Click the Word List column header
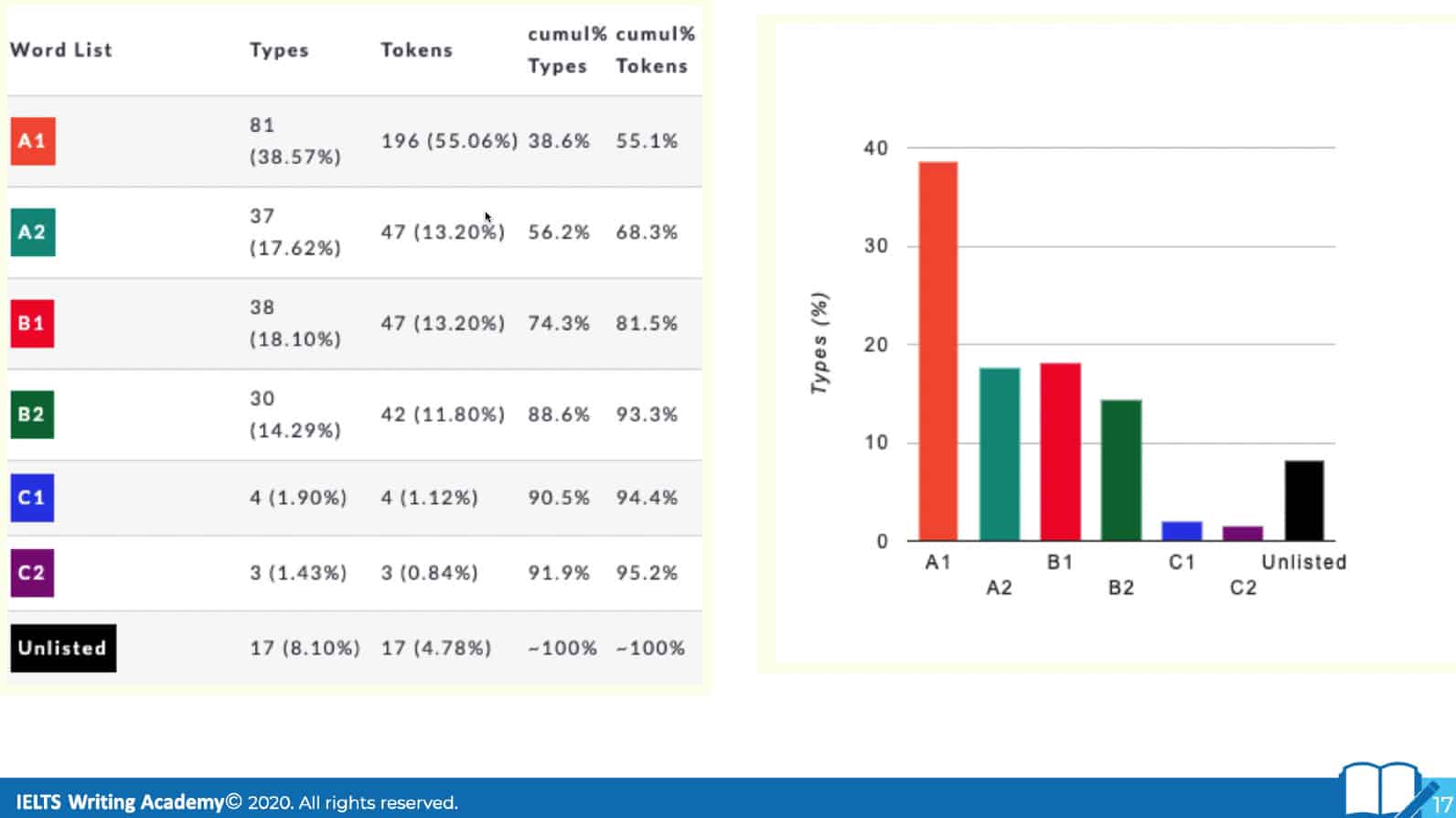 [x=61, y=50]
